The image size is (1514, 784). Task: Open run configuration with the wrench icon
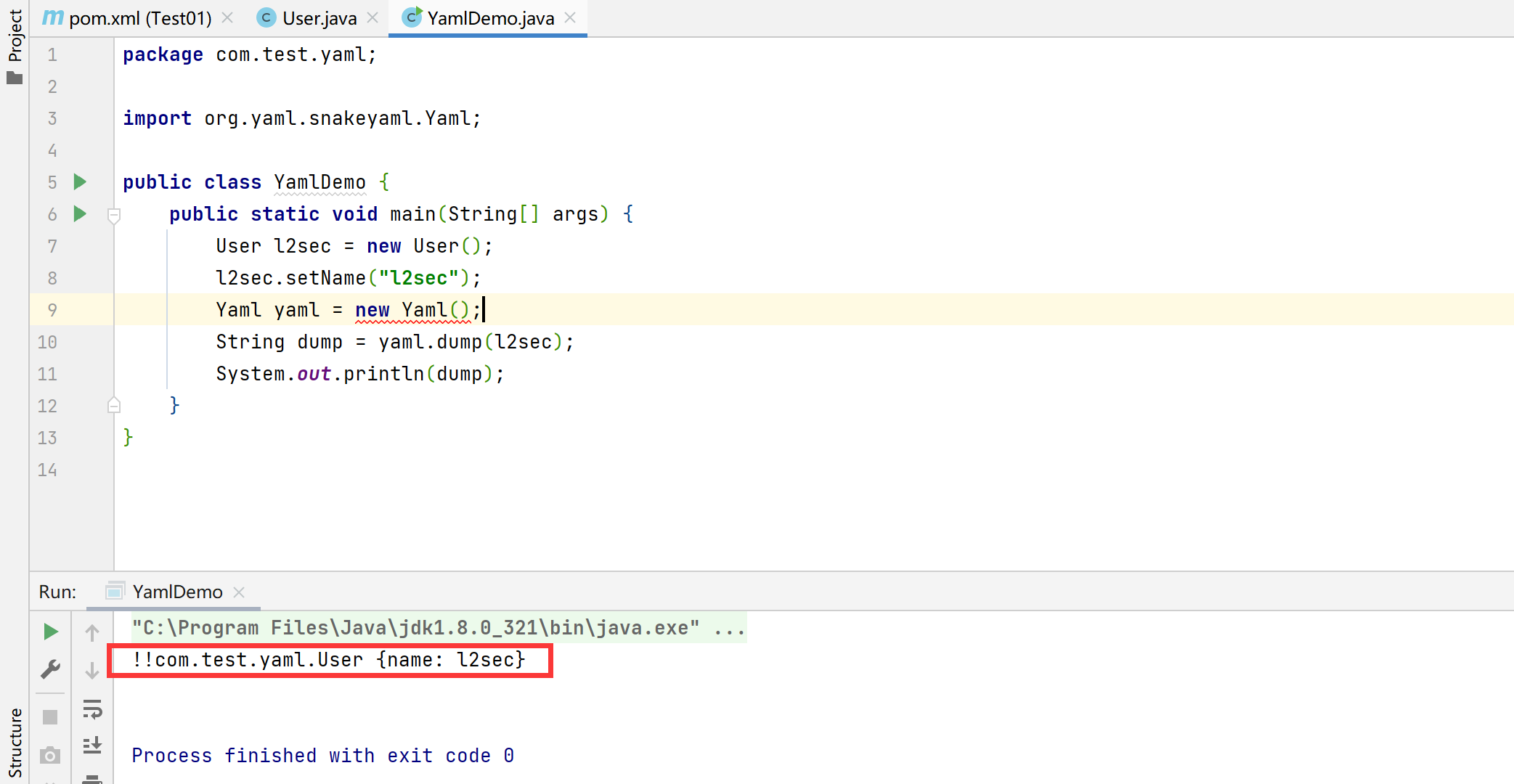click(x=50, y=669)
